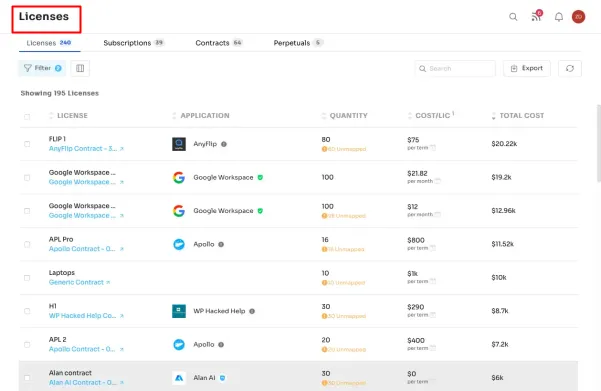The width and height of the screenshot is (601, 391).
Task: Click the note icon next to $75 per term
Action: pyautogui.click(x=433, y=148)
